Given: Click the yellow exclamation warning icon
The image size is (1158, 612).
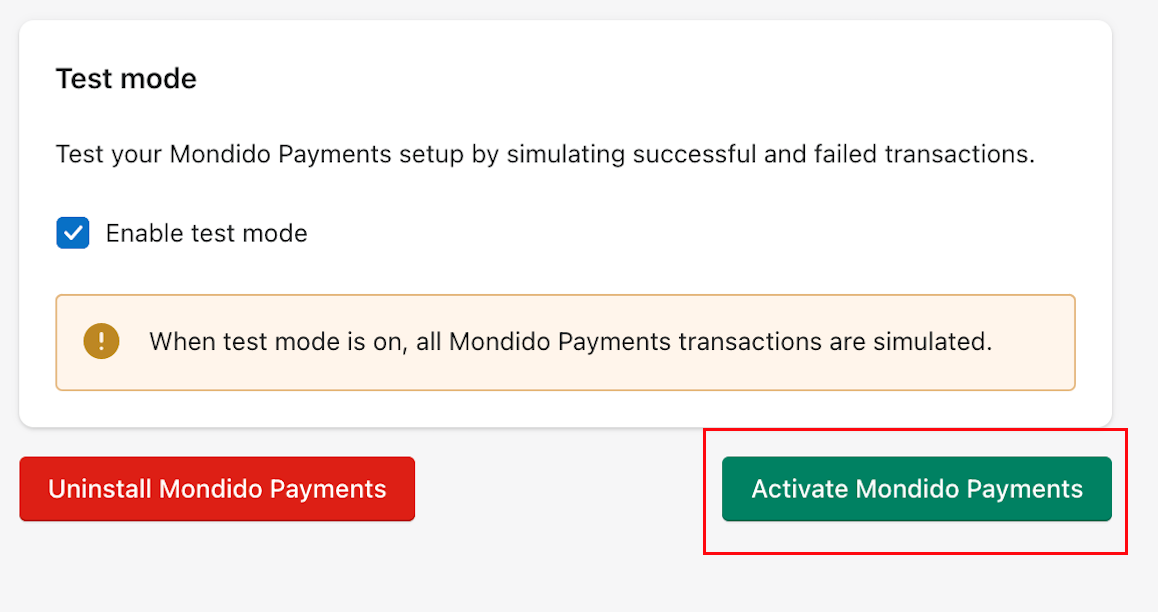Looking at the screenshot, I should 101,341.
